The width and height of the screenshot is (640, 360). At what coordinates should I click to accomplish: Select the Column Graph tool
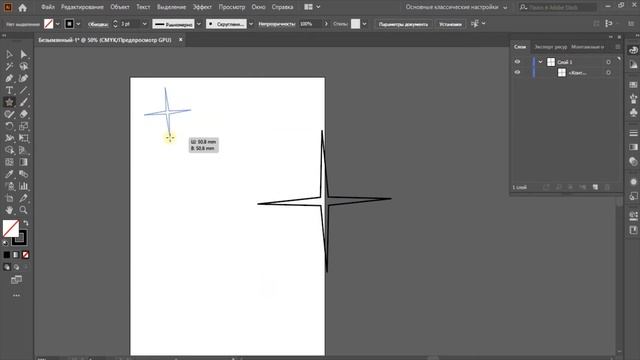pyautogui.click(x=23, y=186)
